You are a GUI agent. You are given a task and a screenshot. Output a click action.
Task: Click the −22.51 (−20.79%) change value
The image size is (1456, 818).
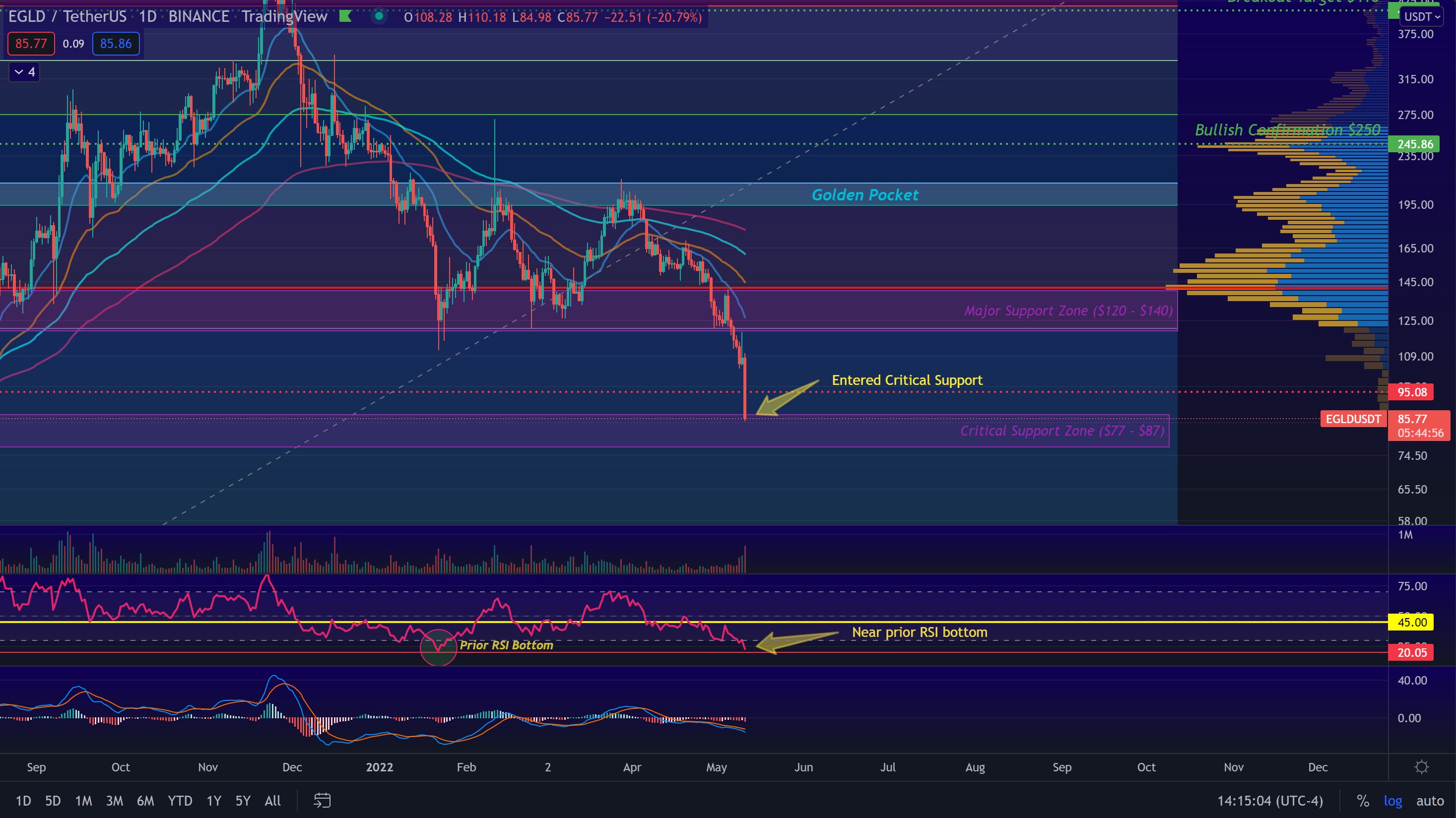coord(653,17)
